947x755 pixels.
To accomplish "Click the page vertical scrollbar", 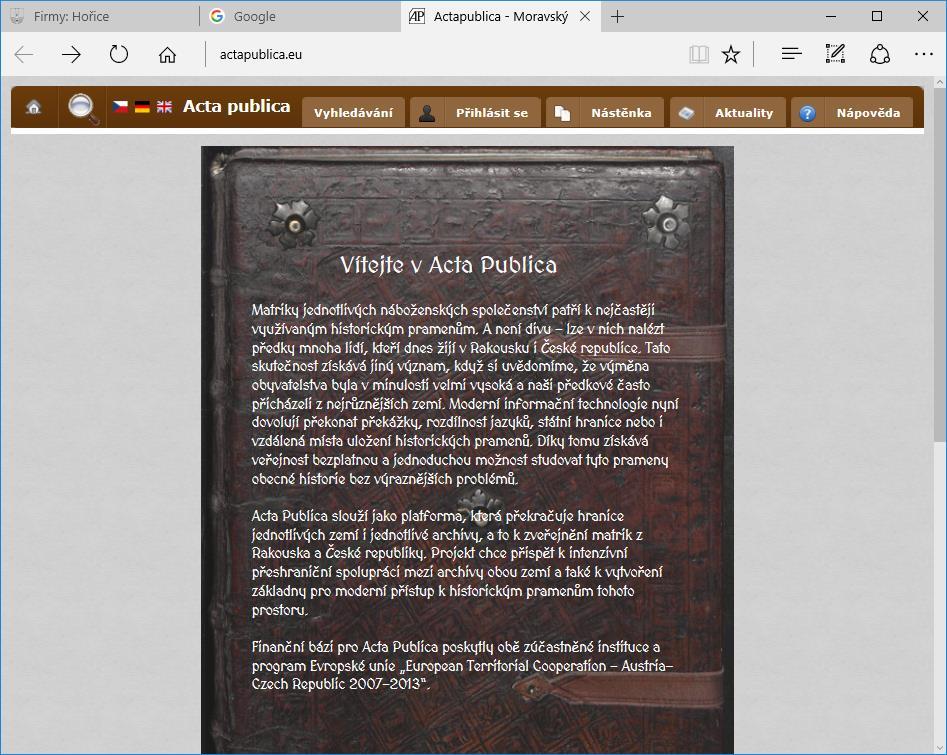I will 940,265.
